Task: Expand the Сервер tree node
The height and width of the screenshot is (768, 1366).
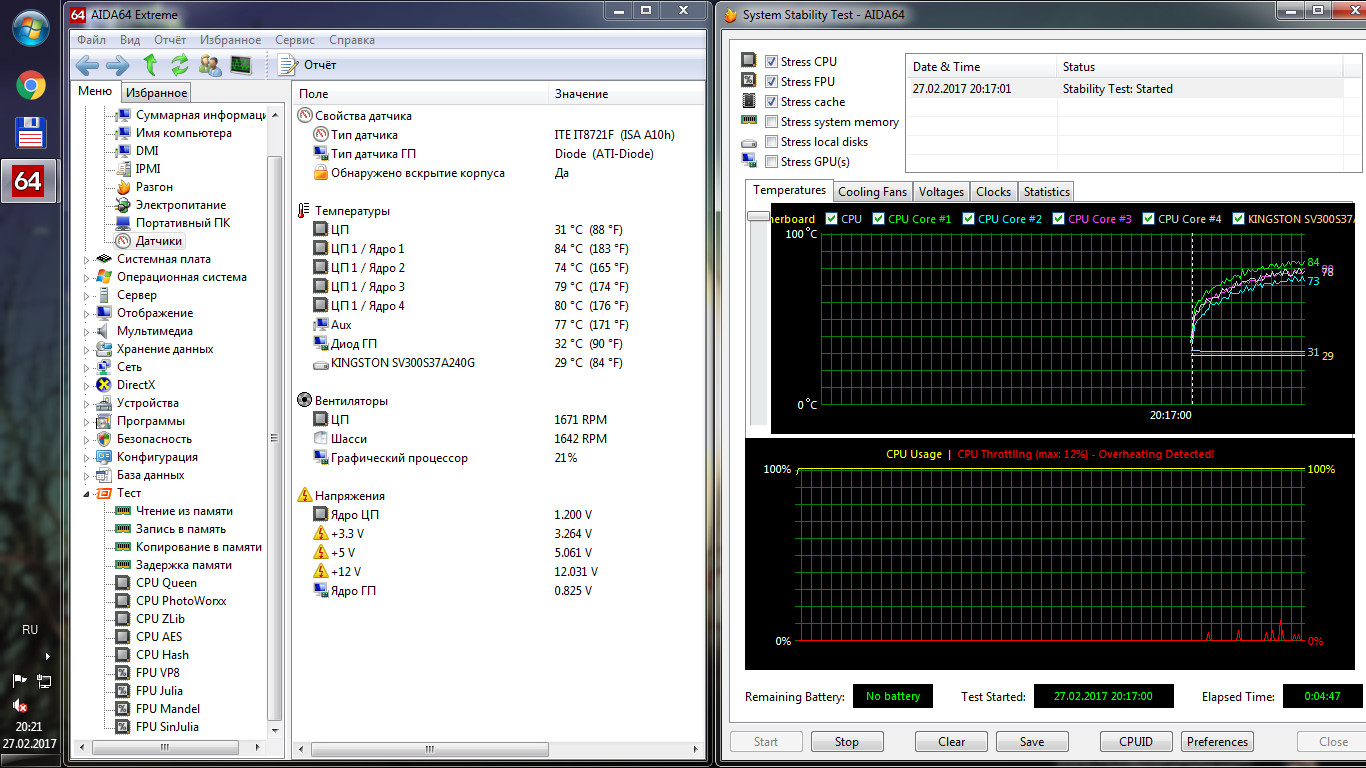Action: tap(87, 295)
